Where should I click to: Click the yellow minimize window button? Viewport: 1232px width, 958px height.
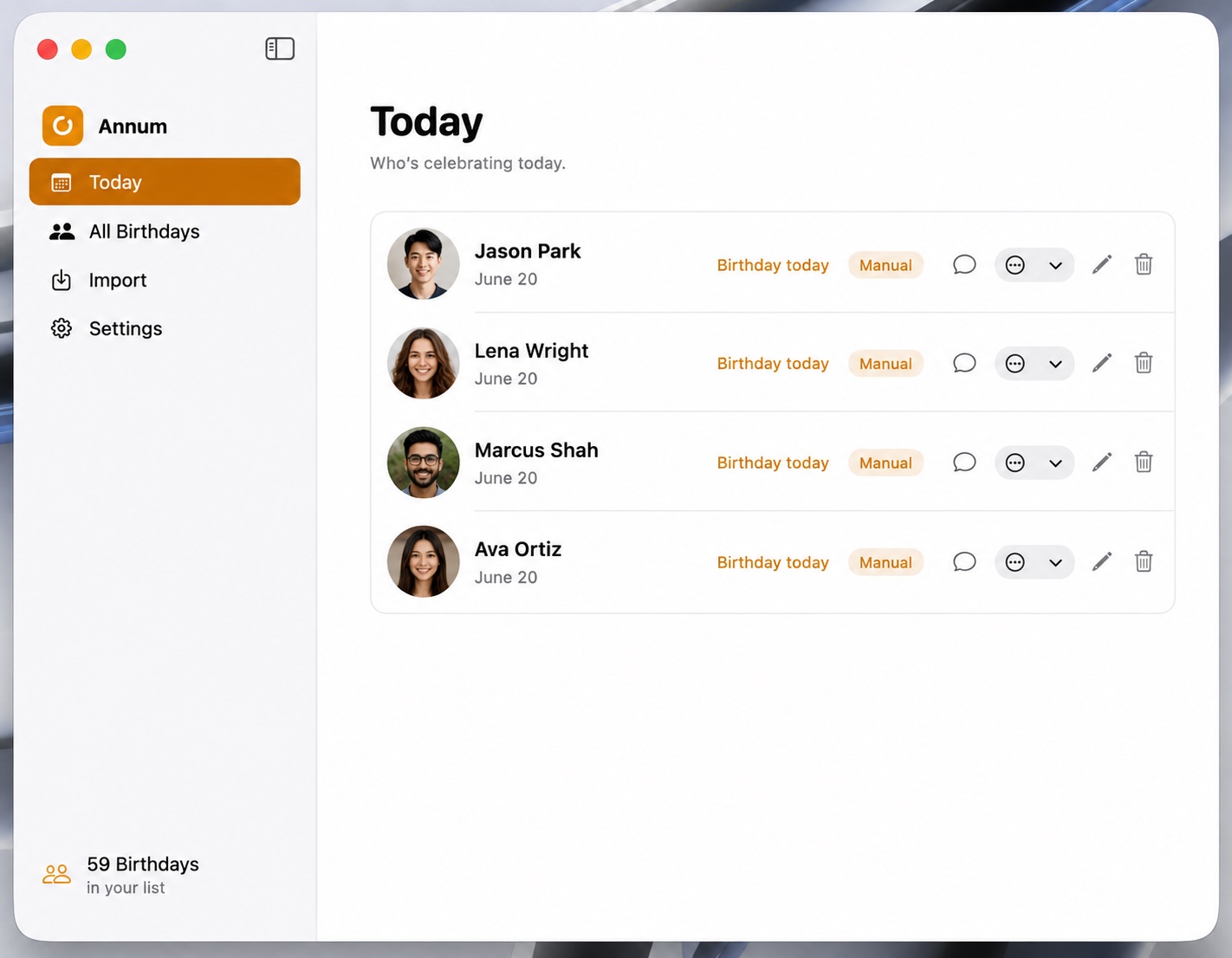point(81,49)
